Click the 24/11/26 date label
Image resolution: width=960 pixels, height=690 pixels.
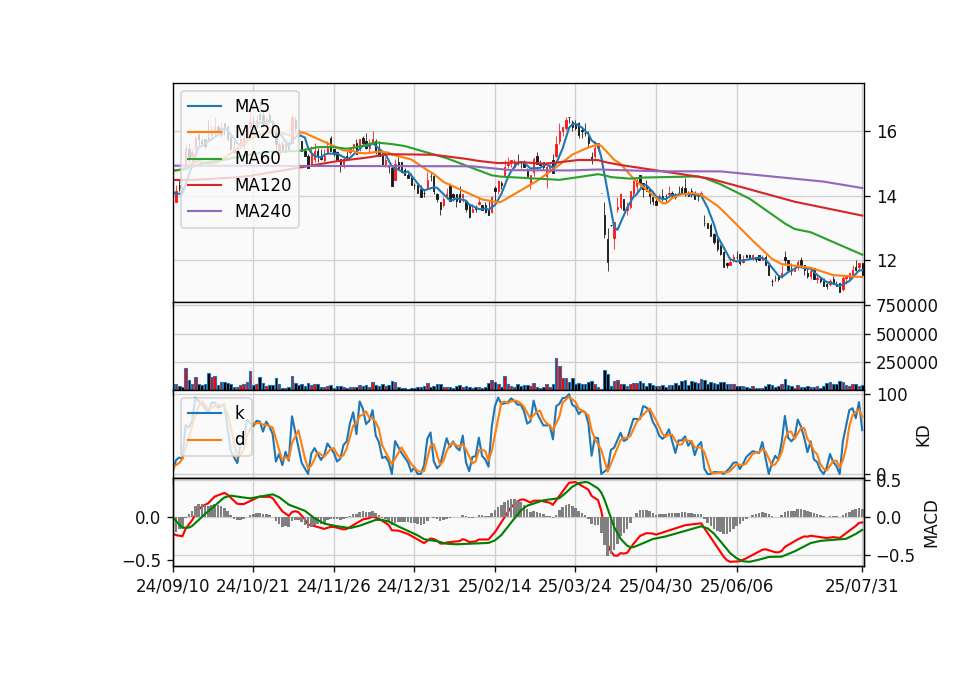(x=334, y=586)
